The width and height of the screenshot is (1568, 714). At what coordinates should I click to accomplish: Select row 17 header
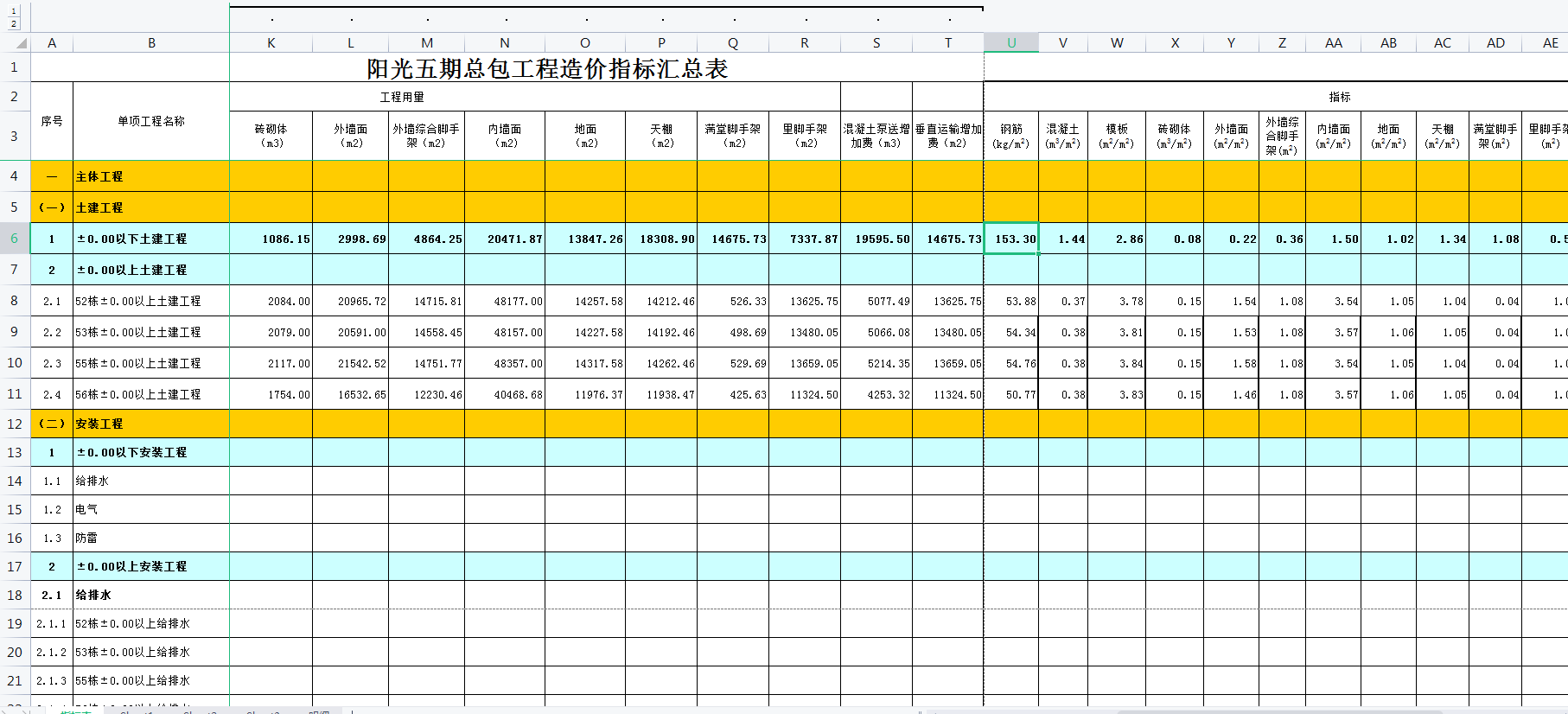pos(15,566)
